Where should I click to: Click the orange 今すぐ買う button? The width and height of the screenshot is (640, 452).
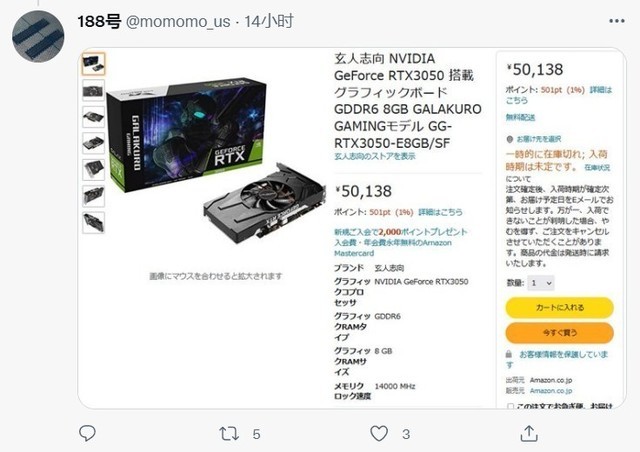click(560, 333)
